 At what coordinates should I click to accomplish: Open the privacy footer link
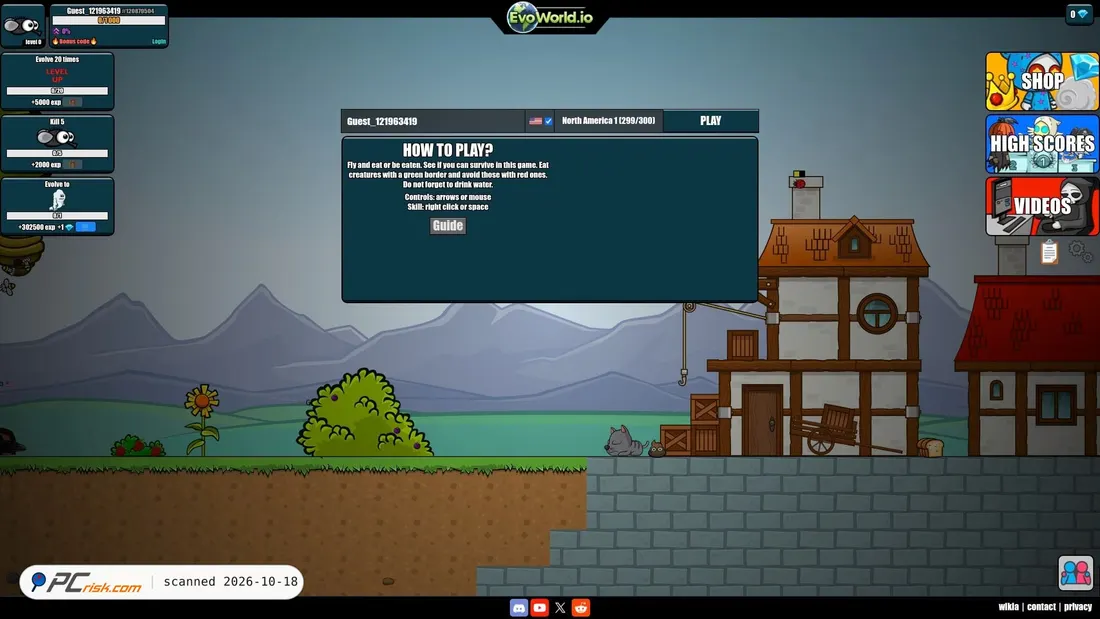pos(1078,607)
